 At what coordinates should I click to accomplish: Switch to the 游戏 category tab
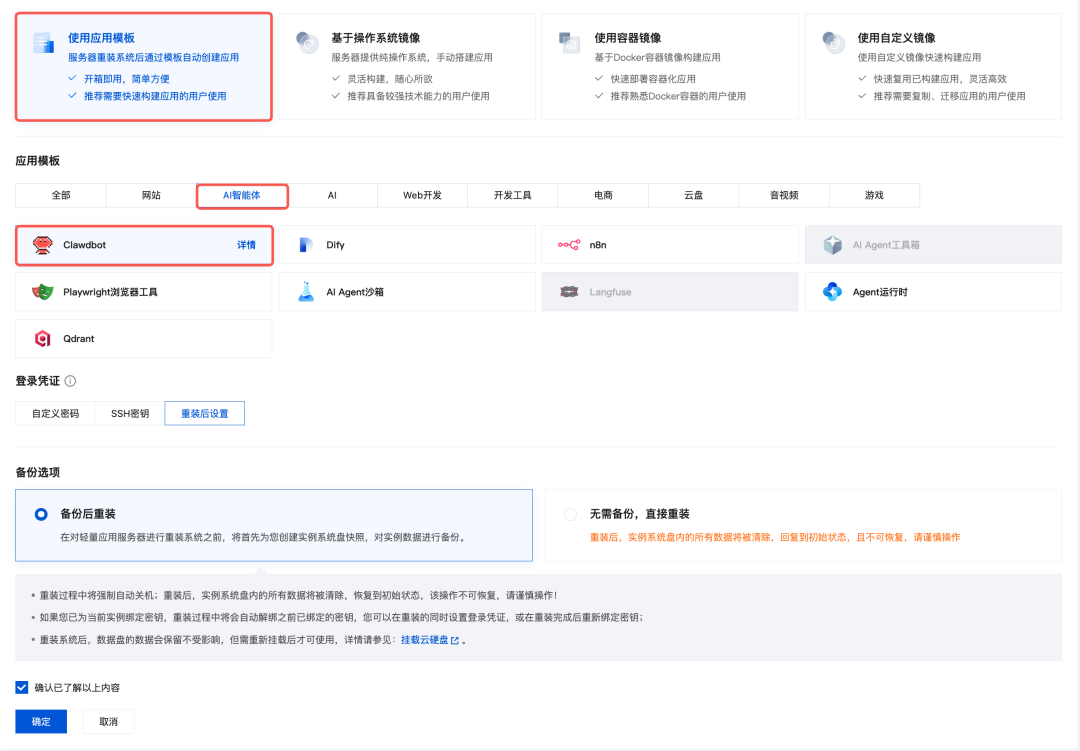tap(874, 196)
